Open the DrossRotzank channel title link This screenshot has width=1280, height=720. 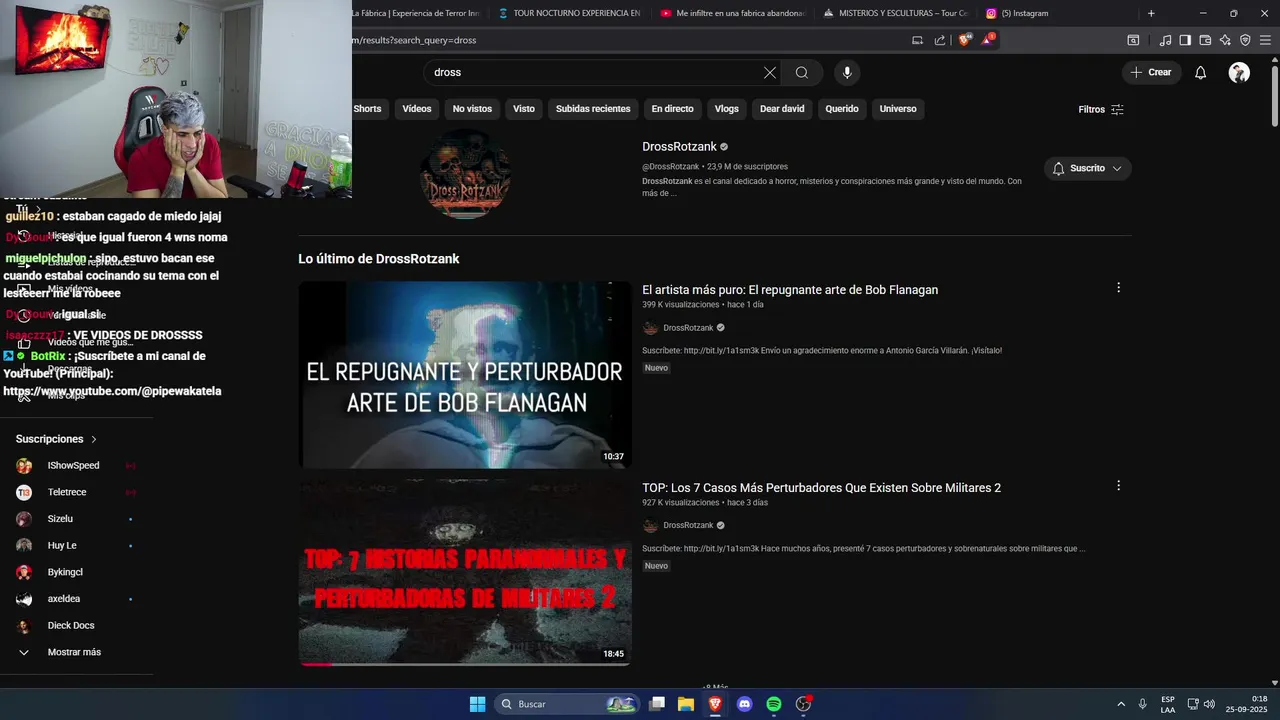pyautogui.click(x=680, y=147)
